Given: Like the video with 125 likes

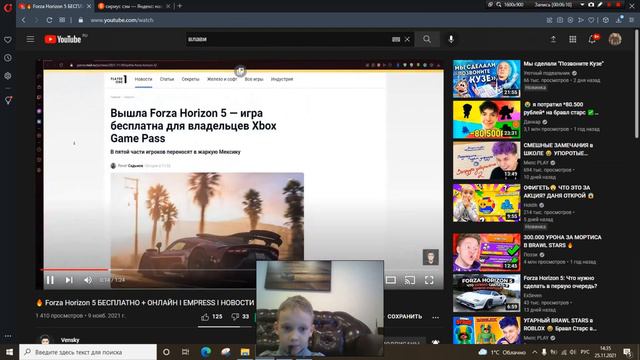Looking at the screenshot, I should point(212,316).
